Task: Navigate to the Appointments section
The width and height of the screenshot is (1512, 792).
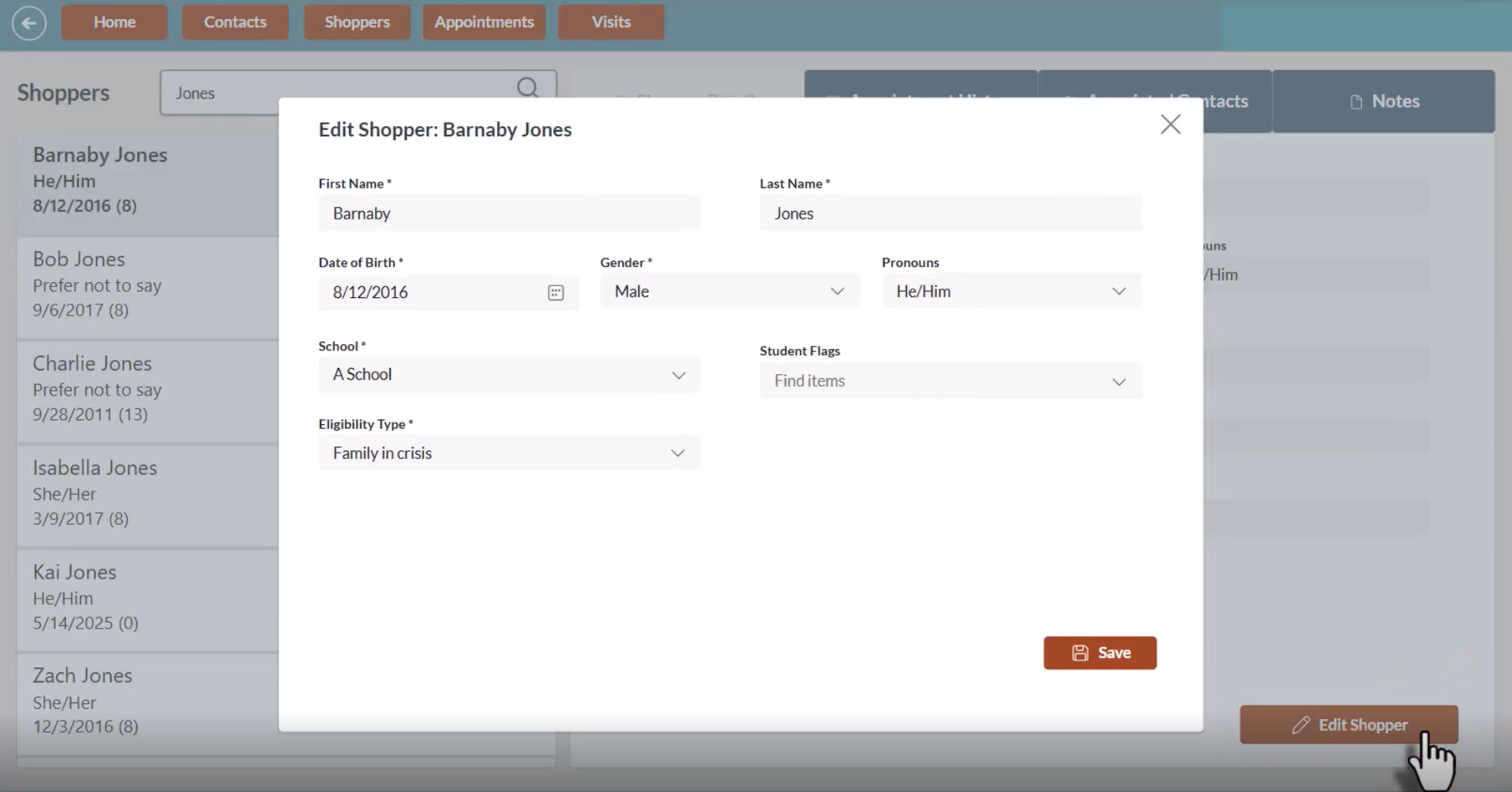Action: 484,21
